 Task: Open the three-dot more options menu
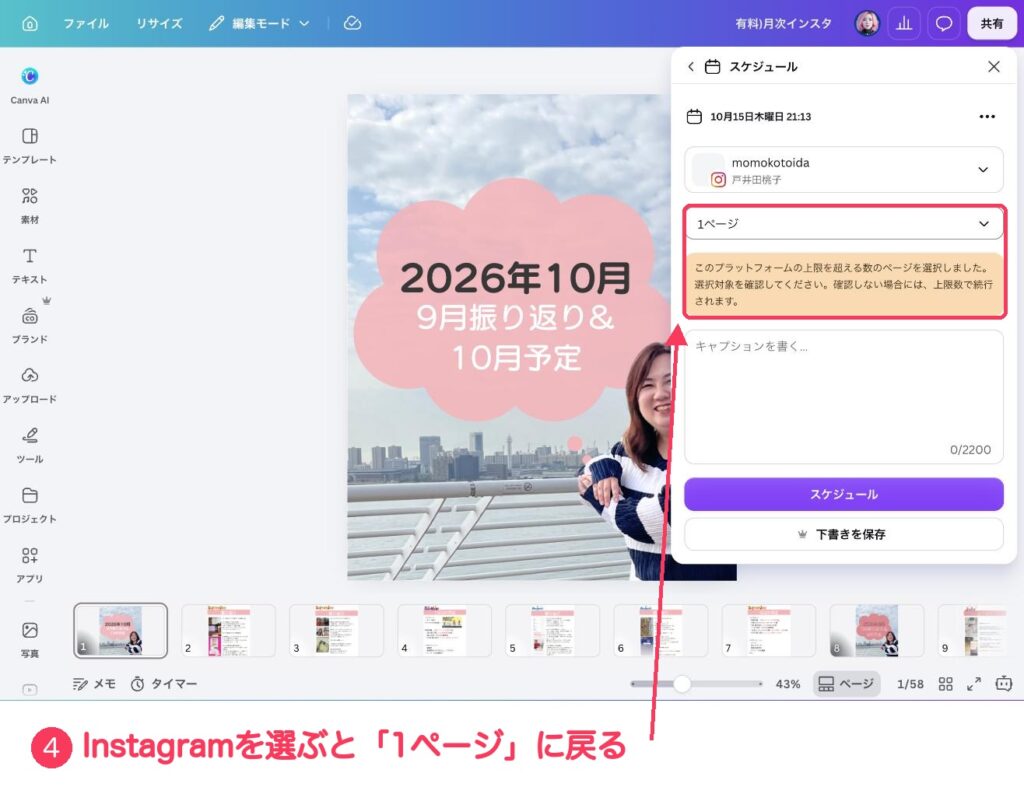[987, 116]
